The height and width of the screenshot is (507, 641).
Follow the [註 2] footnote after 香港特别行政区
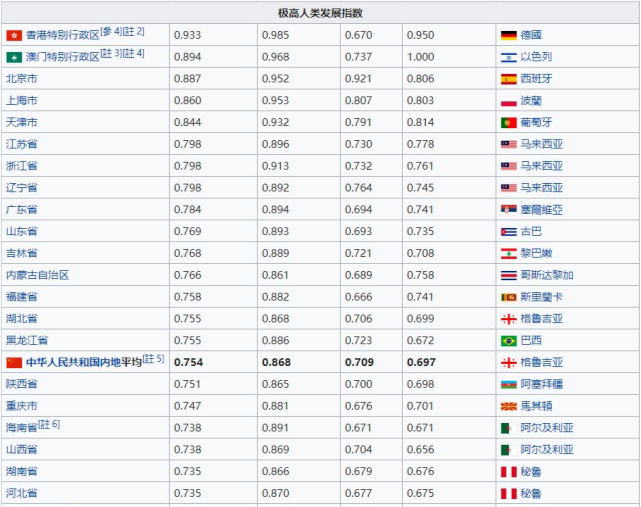[x=133, y=31]
